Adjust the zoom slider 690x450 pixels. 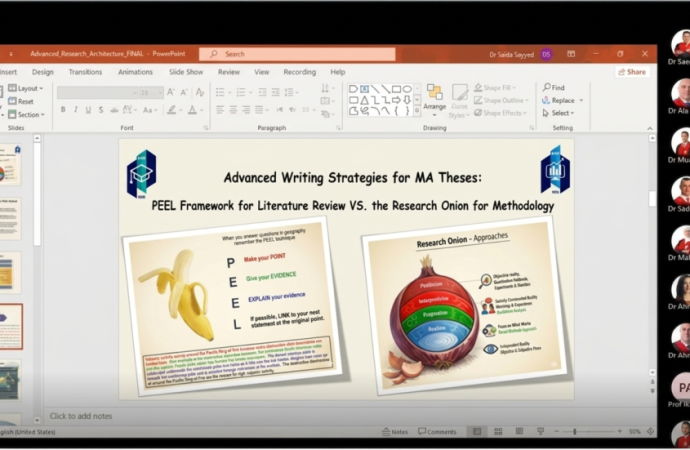pos(575,431)
